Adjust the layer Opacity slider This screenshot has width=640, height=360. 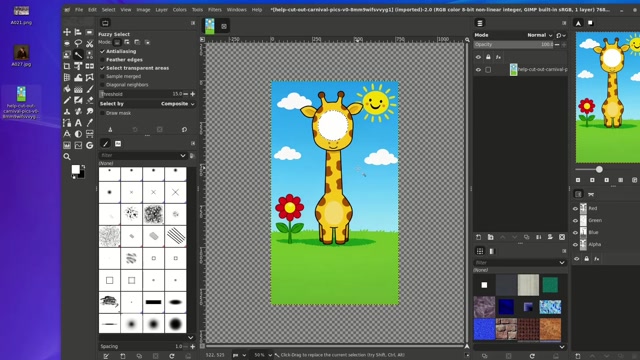click(513, 44)
